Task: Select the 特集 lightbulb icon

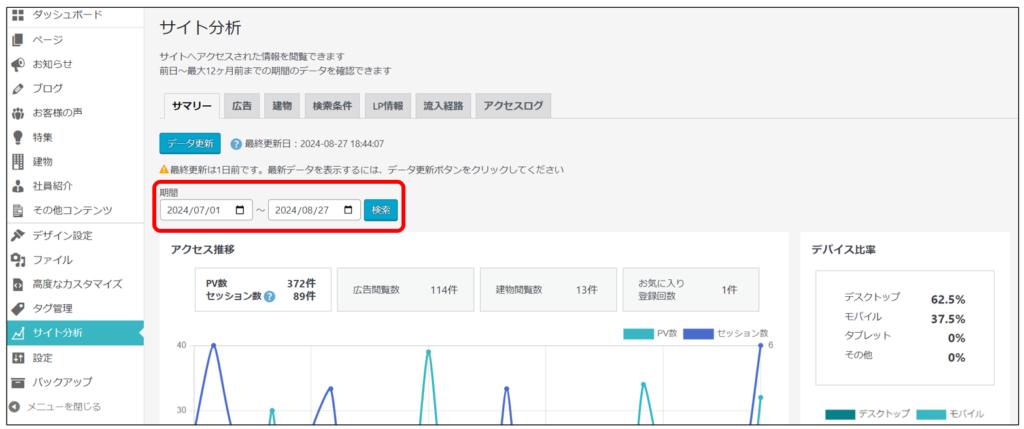Action: [17, 137]
